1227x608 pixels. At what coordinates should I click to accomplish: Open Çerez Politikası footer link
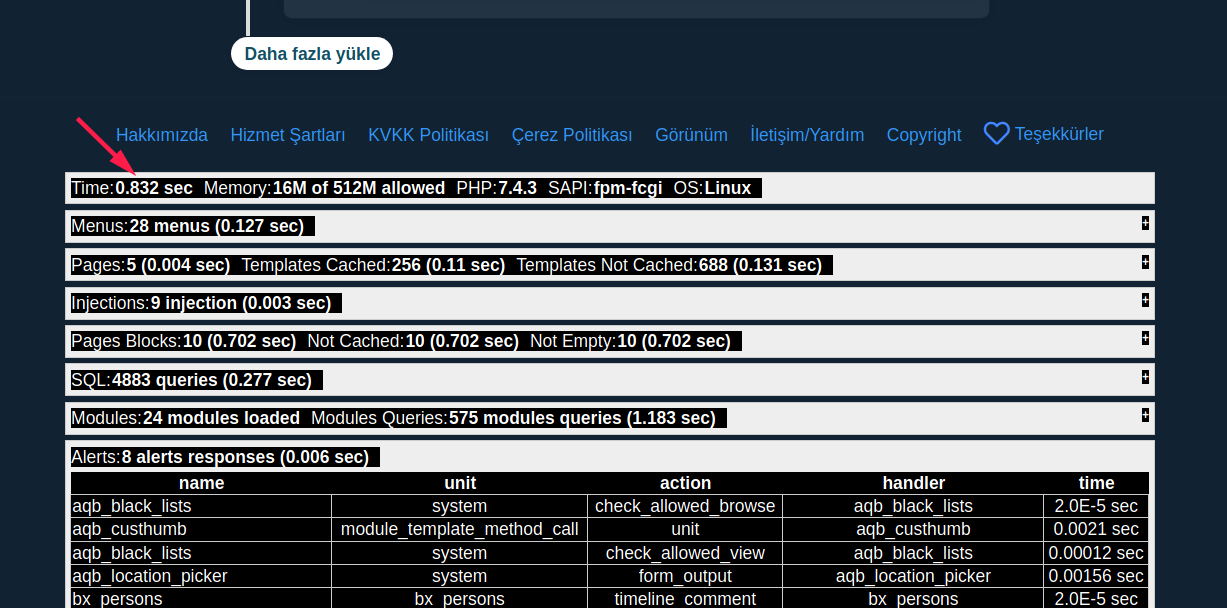(x=572, y=135)
